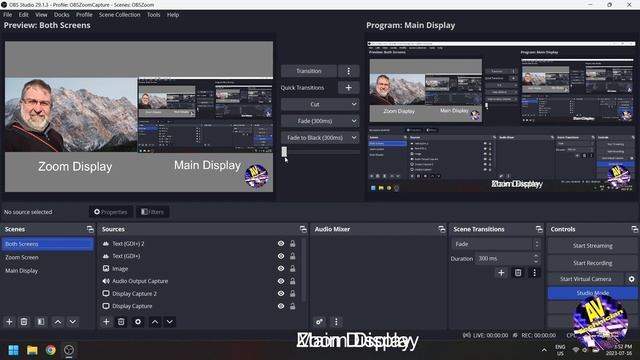Show hidden system tray icons chevron
Screen dimensions: 640x360
point(544,350)
